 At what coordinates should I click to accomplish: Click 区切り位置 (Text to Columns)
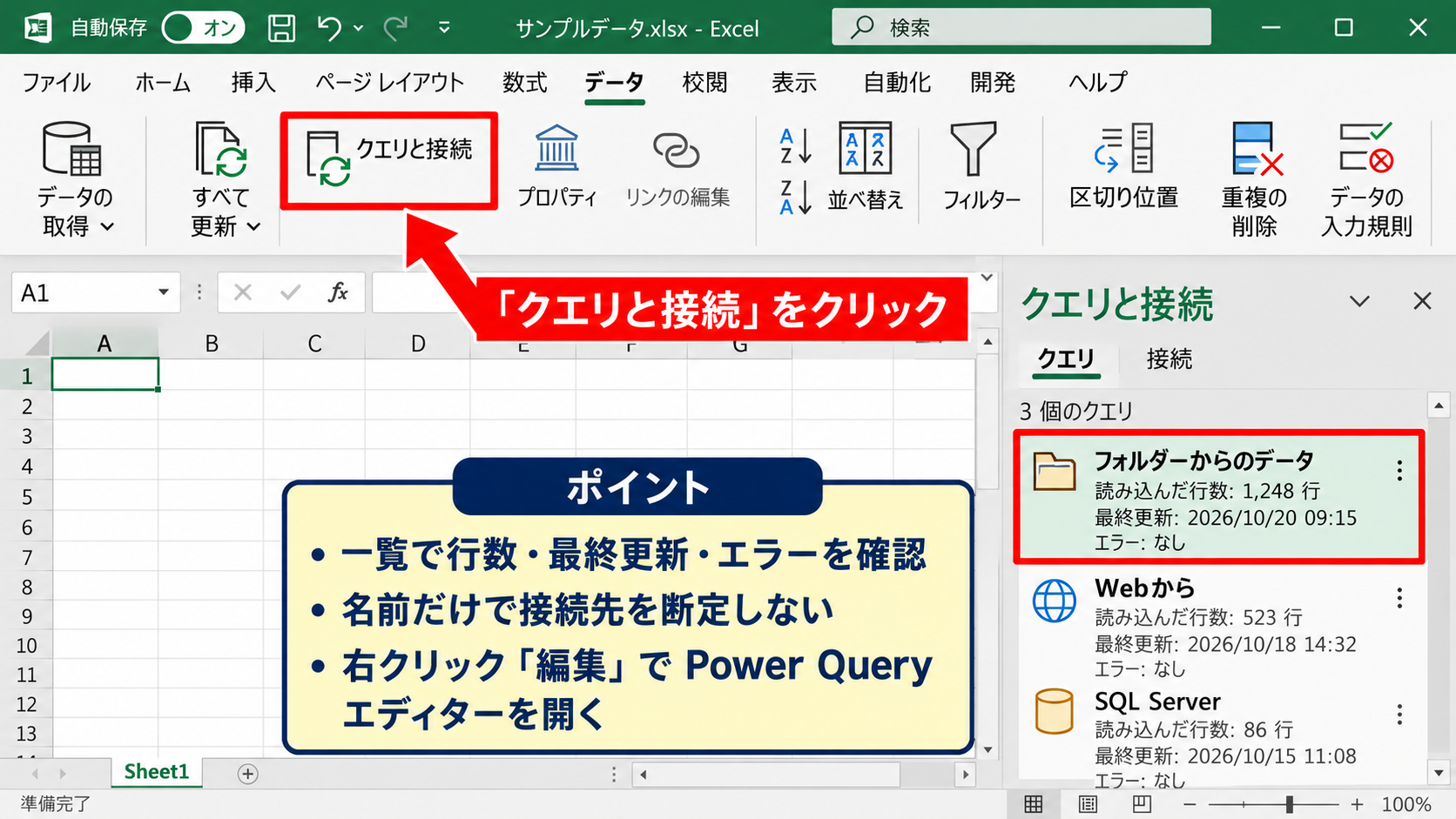pos(1123,165)
